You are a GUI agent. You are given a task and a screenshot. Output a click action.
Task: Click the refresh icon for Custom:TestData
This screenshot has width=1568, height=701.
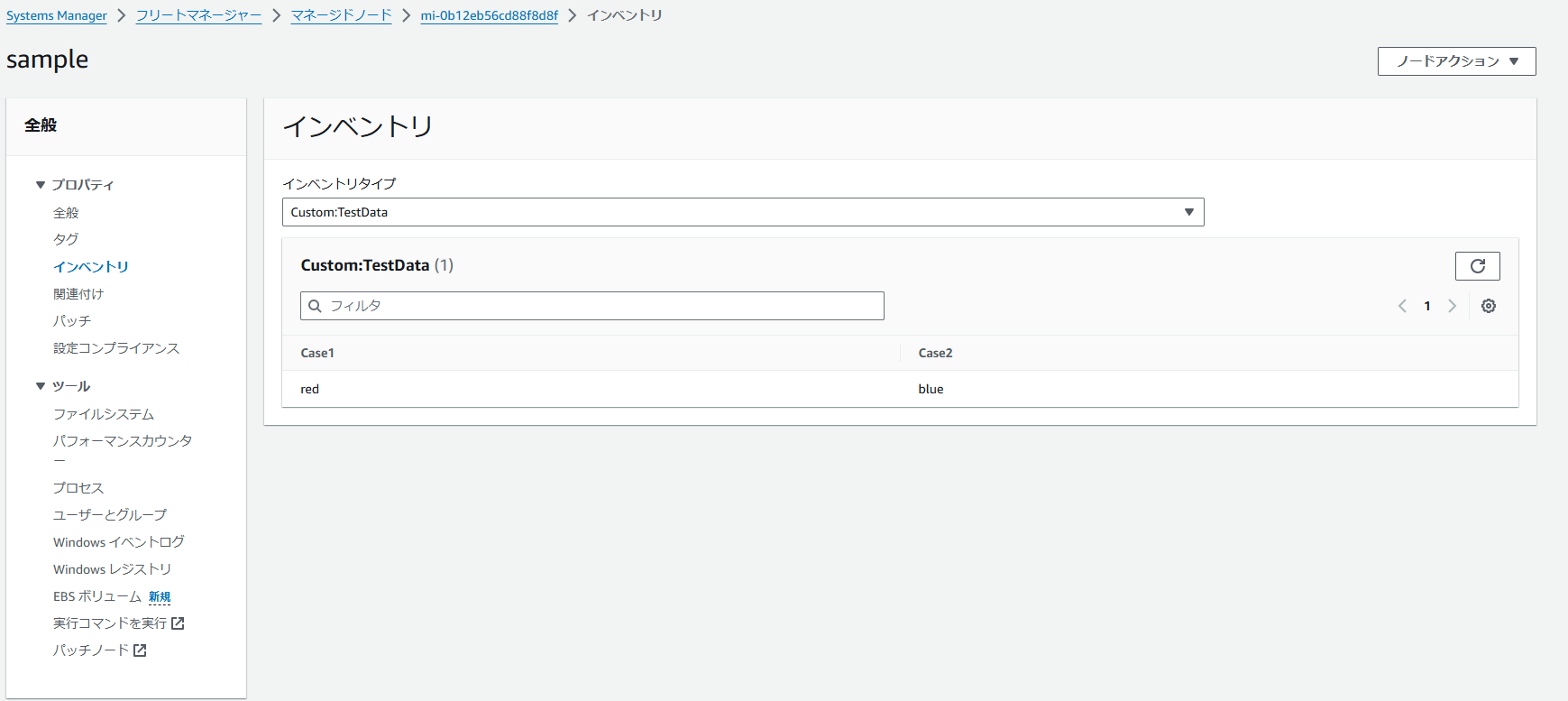tap(1477, 266)
